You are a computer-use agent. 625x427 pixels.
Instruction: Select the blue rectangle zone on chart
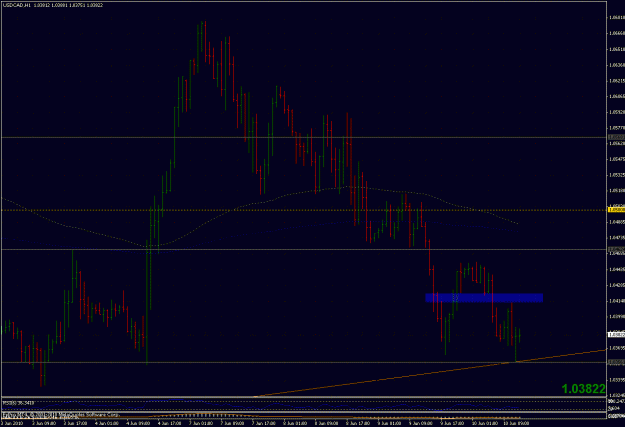point(484,298)
